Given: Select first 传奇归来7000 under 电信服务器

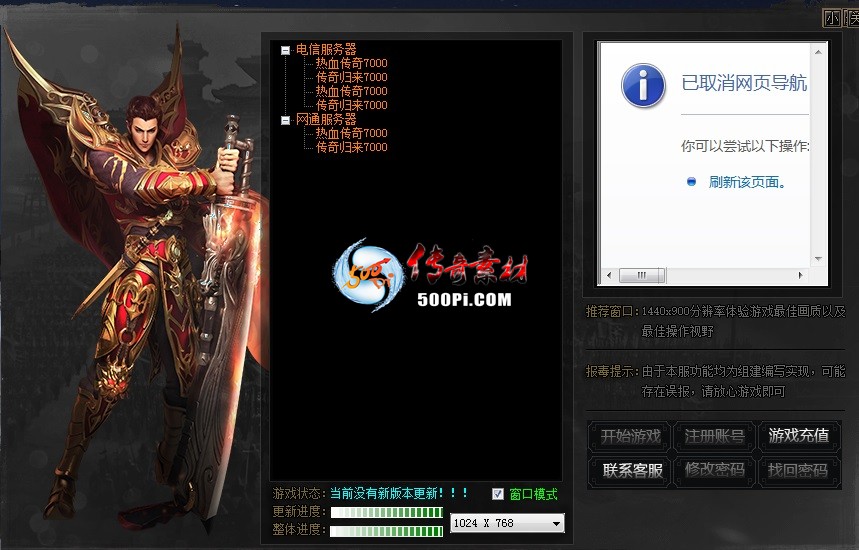Looking at the screenshot, I should click(351, 77).
